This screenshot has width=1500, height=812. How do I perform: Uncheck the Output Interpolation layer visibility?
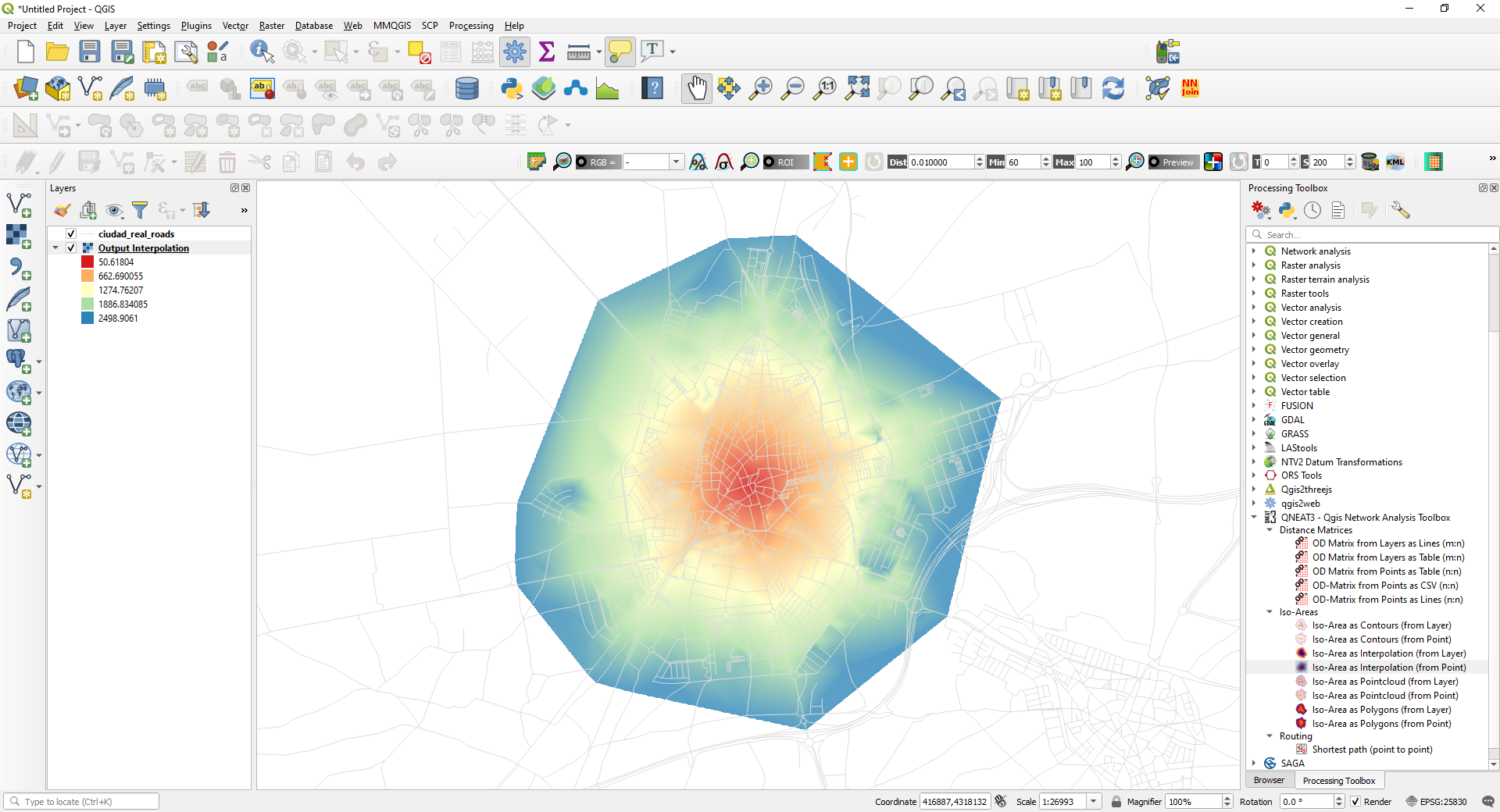pyautogui.click(x=70, y=248)
